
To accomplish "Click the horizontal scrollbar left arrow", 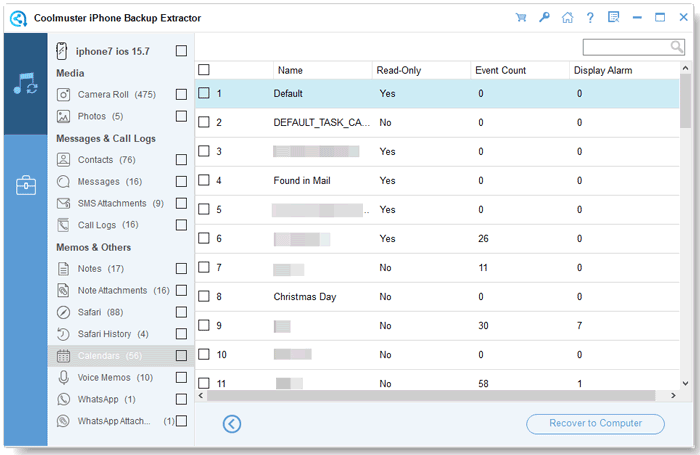I will [x=201, y=396].
